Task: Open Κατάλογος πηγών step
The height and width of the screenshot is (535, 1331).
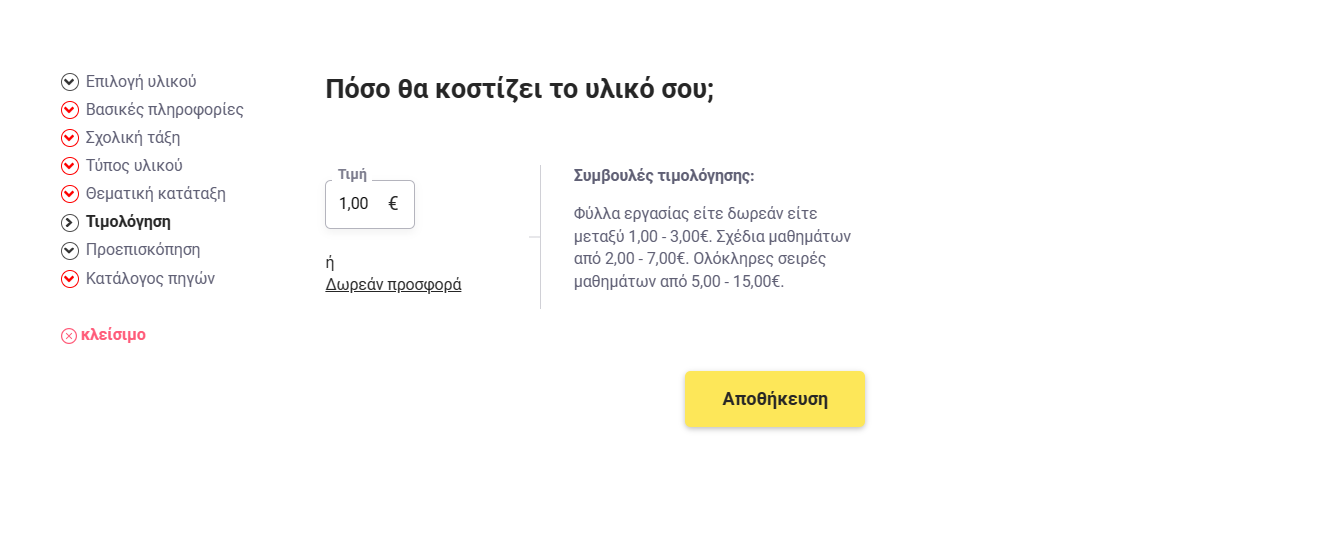Action: coord(150,279)
